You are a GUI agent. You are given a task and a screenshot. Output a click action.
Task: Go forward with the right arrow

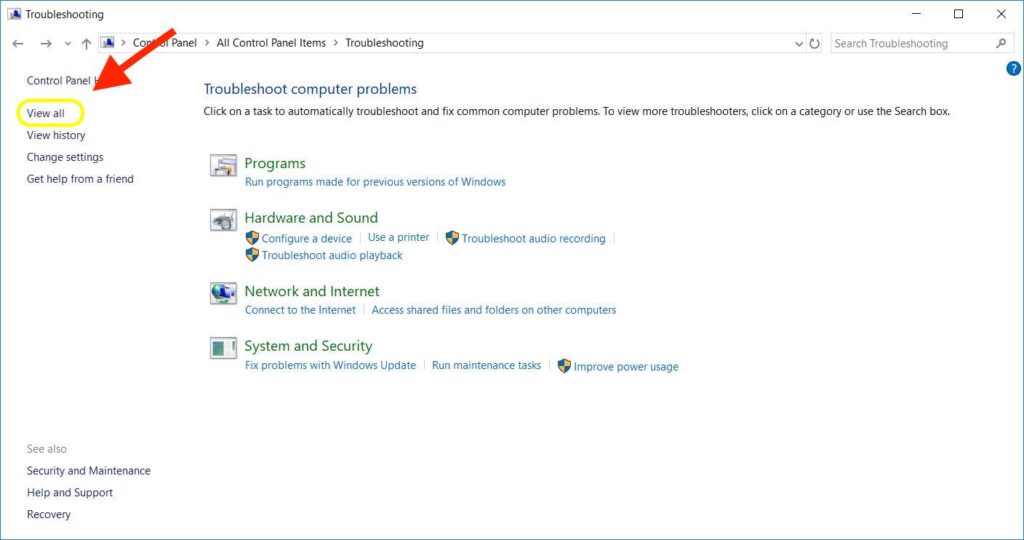[46, 44]
